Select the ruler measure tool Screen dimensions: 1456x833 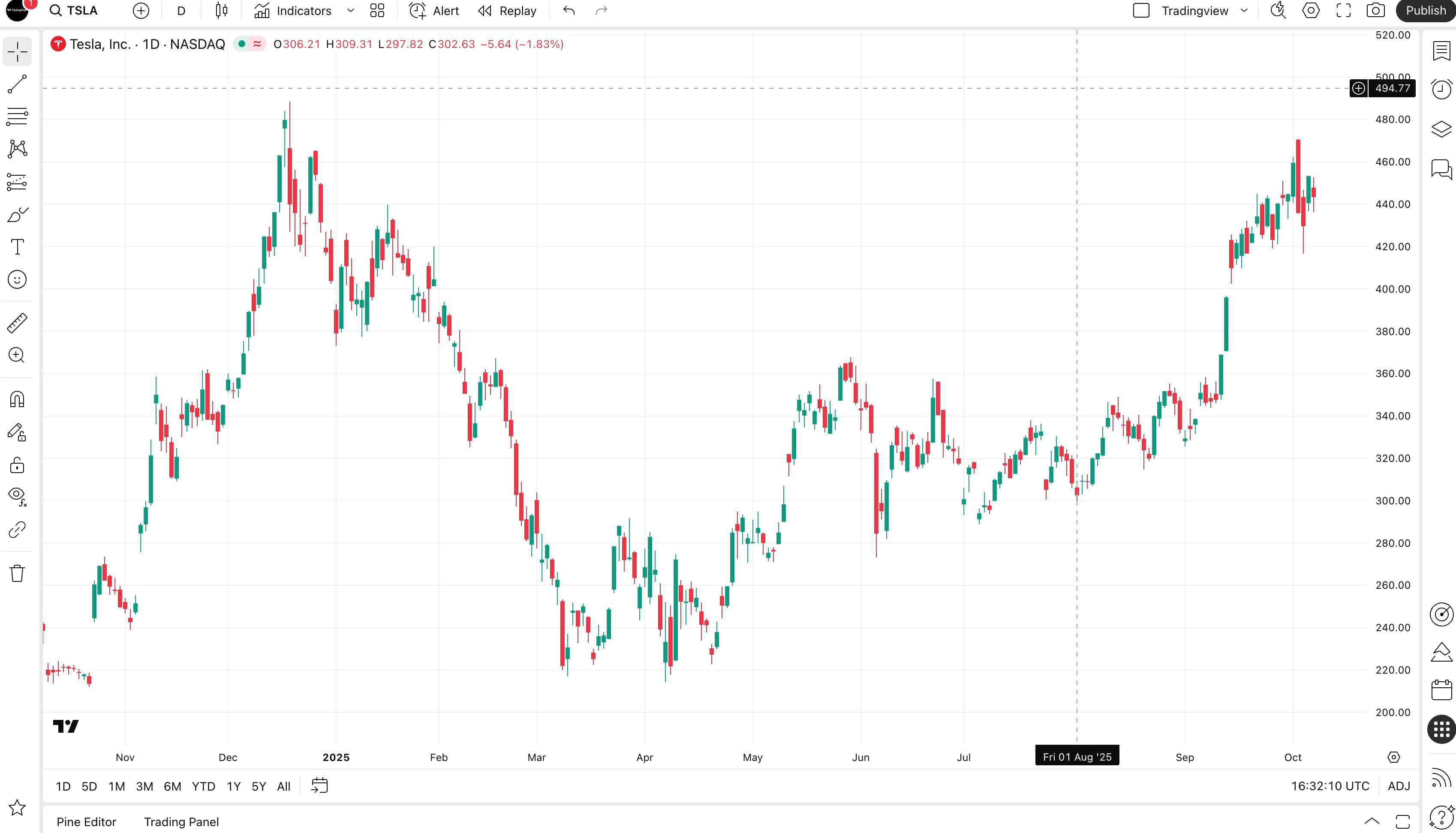point(17,323)
